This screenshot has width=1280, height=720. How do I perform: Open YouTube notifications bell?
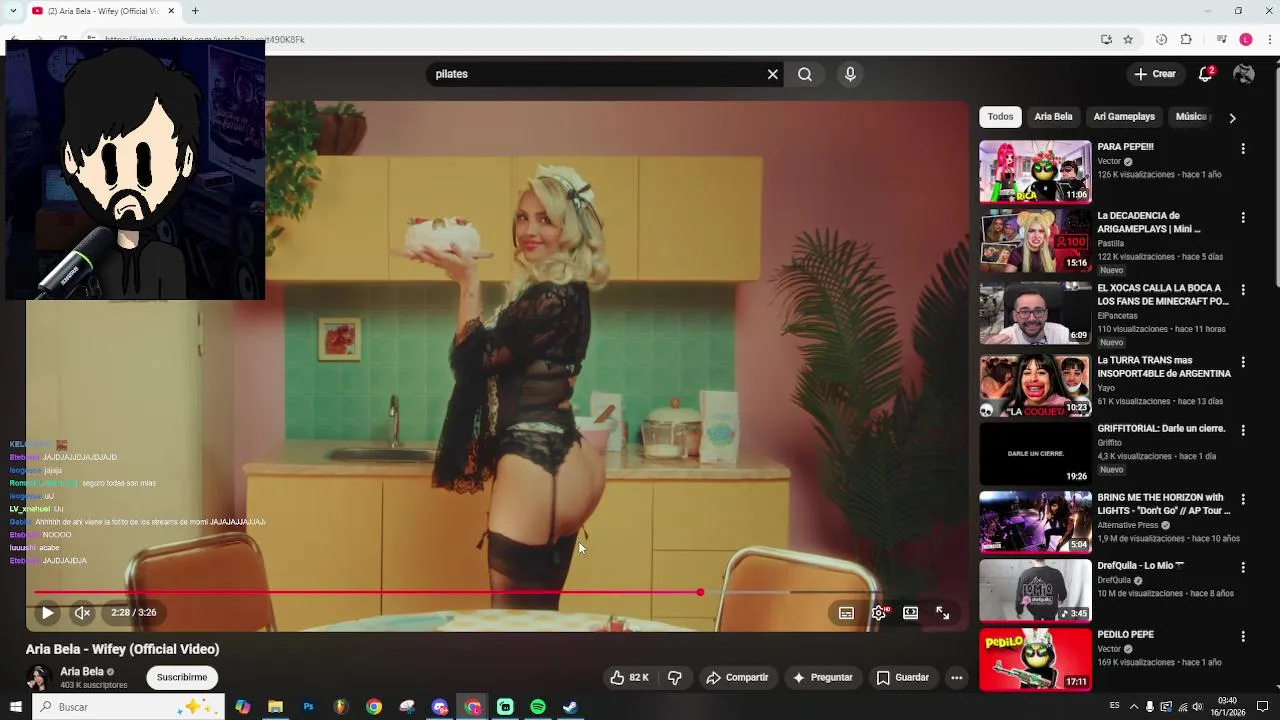(x=1205, y=74)
